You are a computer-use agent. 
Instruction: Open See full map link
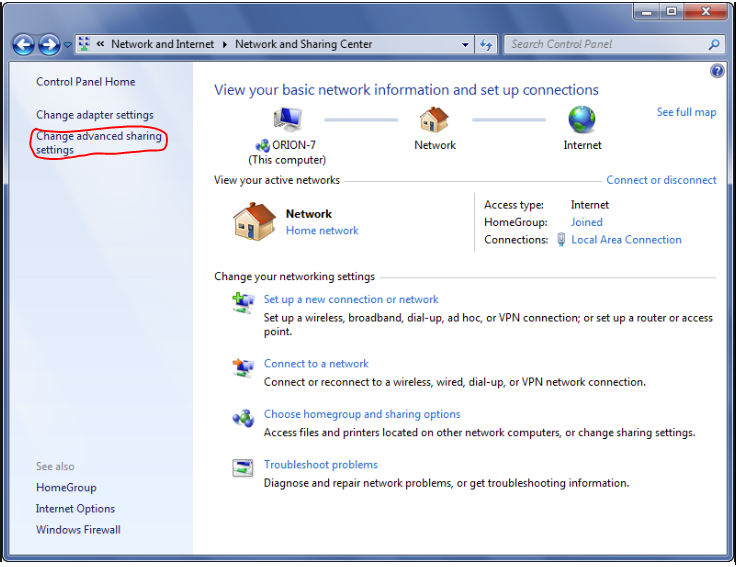point(686,112)
